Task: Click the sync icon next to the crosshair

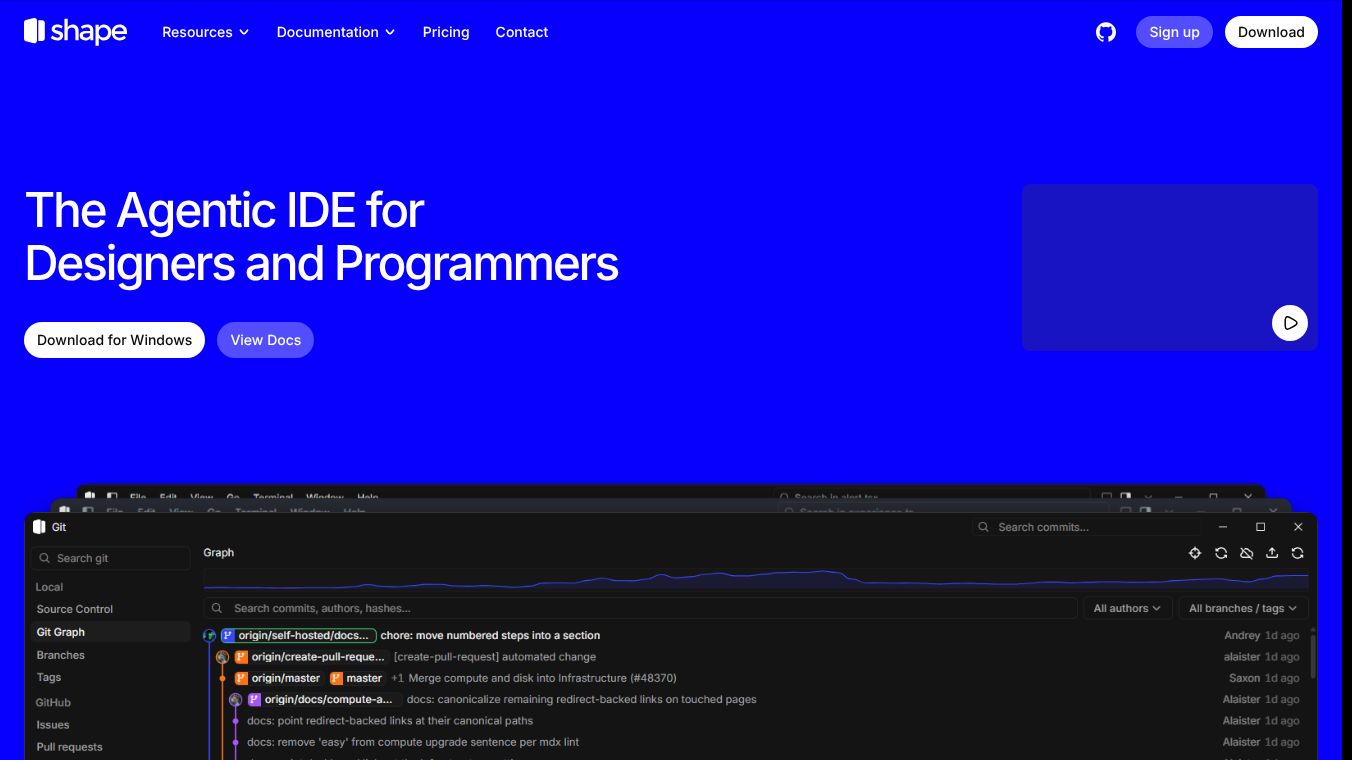Action: (x=1221, y=553)
